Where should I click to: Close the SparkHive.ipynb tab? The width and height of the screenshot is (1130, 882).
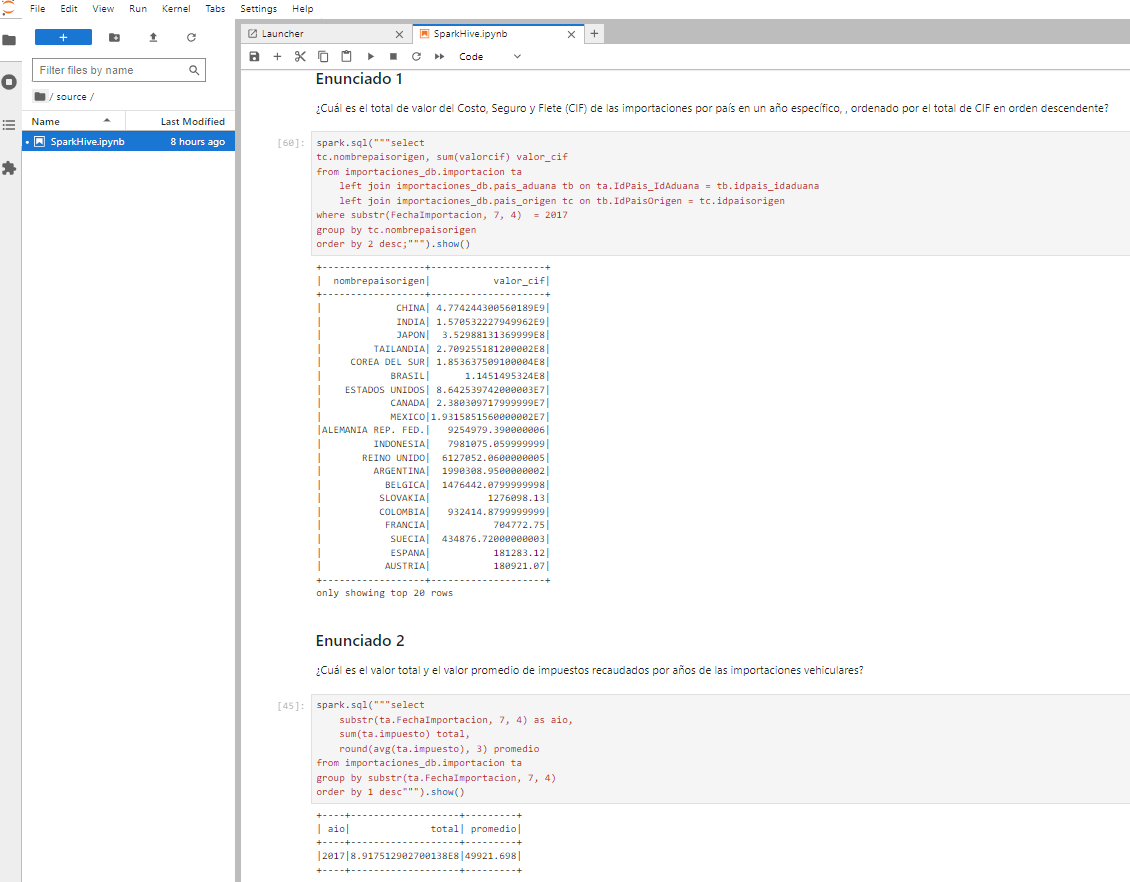click(x=572, y=34)
